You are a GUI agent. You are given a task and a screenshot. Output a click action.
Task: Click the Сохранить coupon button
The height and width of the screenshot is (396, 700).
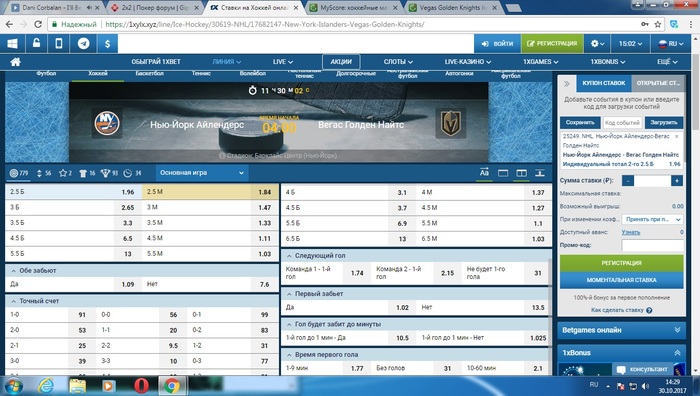point(580,122)
